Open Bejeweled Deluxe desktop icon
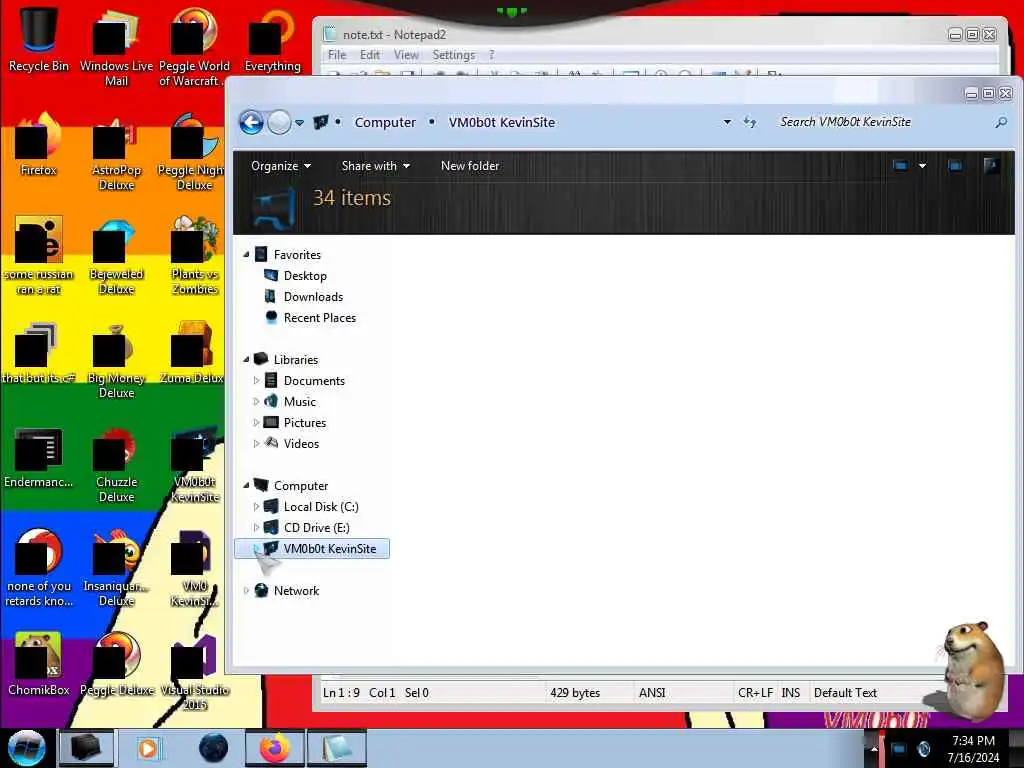This screenshot has width=1024, height=768. [x=116, y=256]
